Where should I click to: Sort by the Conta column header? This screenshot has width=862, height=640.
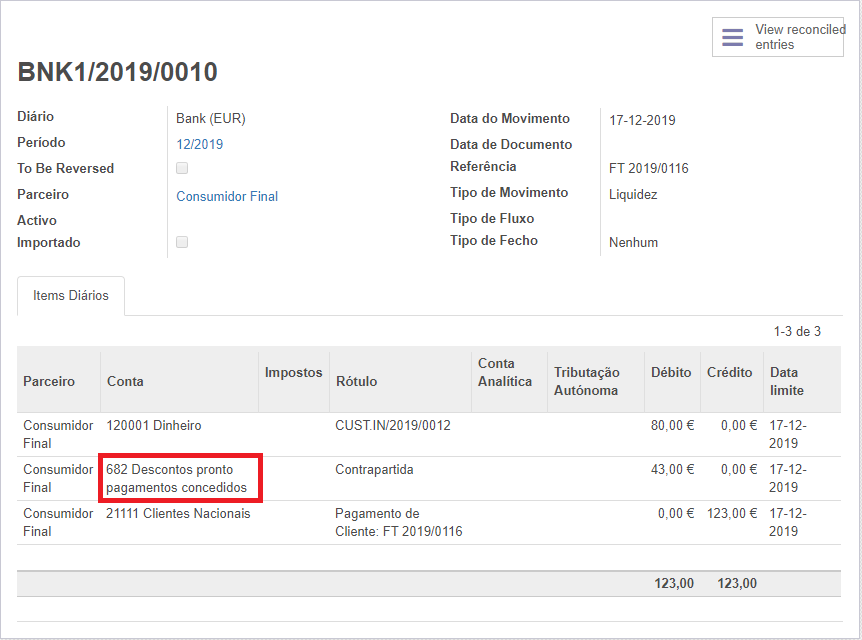[125, 381]
